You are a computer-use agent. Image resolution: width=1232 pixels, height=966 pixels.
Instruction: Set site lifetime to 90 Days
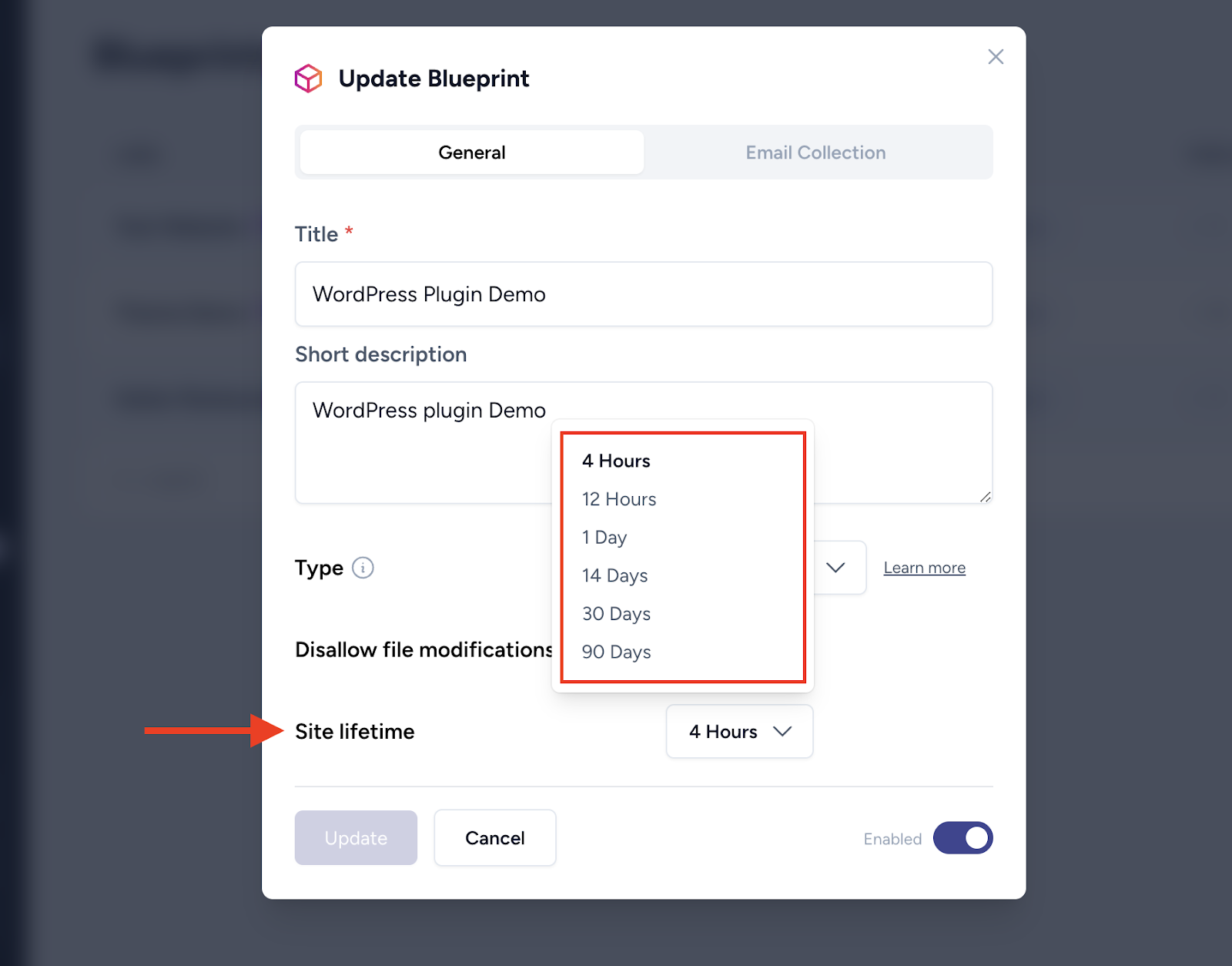pyautogui.click(x=616, y=652)
